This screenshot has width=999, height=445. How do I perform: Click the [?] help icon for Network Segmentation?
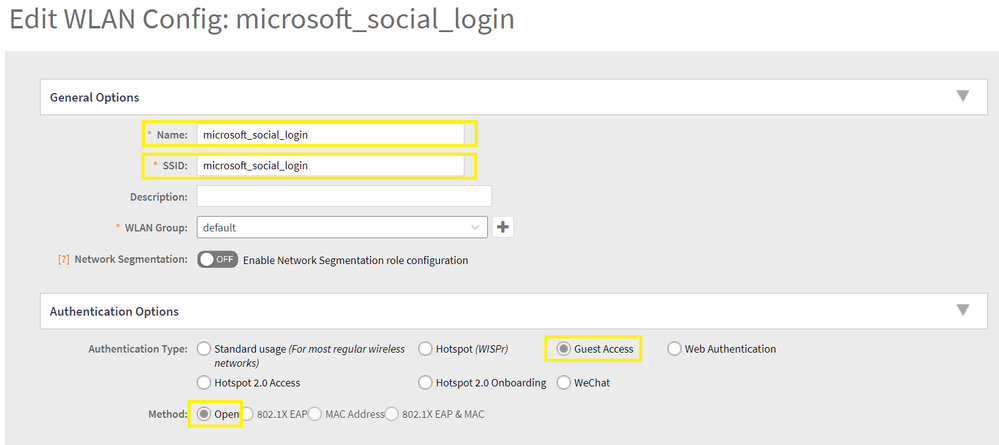point(64,260)
